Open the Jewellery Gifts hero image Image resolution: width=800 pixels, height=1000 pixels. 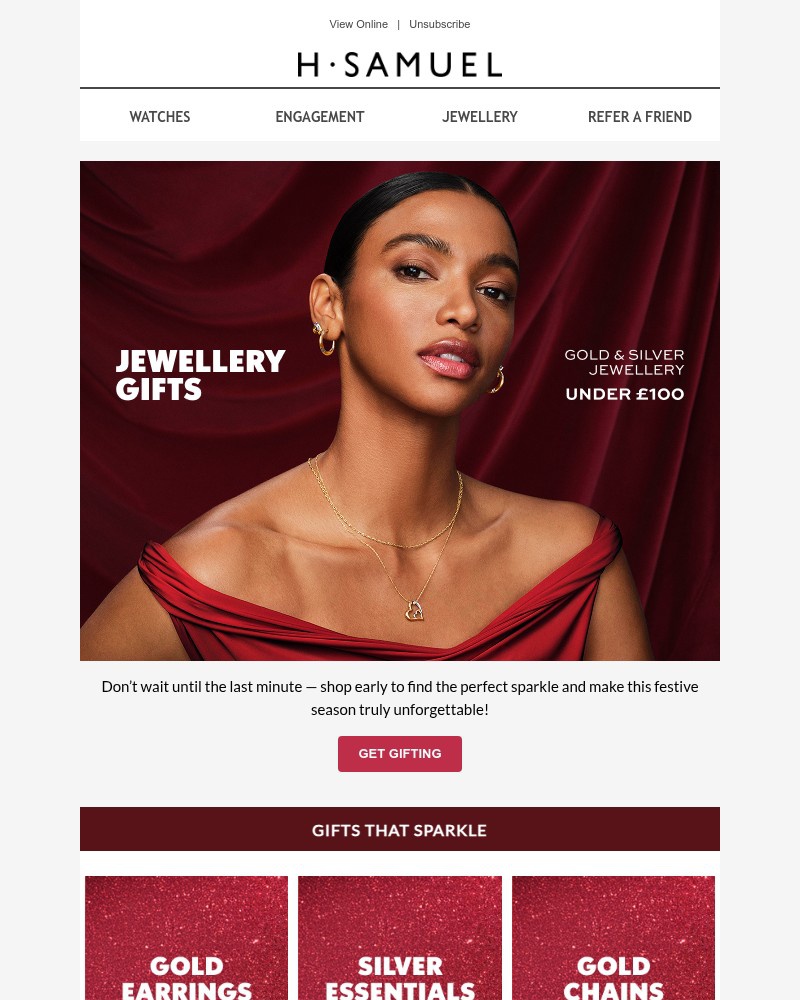[400, 411]
